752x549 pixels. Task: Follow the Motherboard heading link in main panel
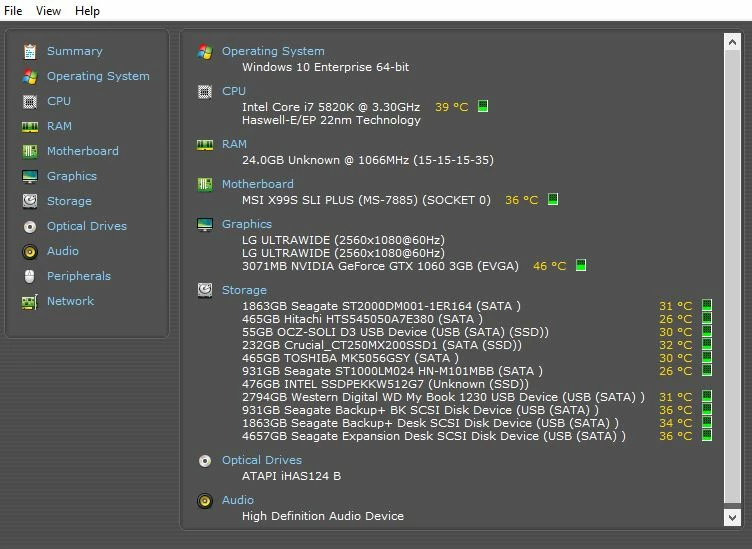coord(258,184)
